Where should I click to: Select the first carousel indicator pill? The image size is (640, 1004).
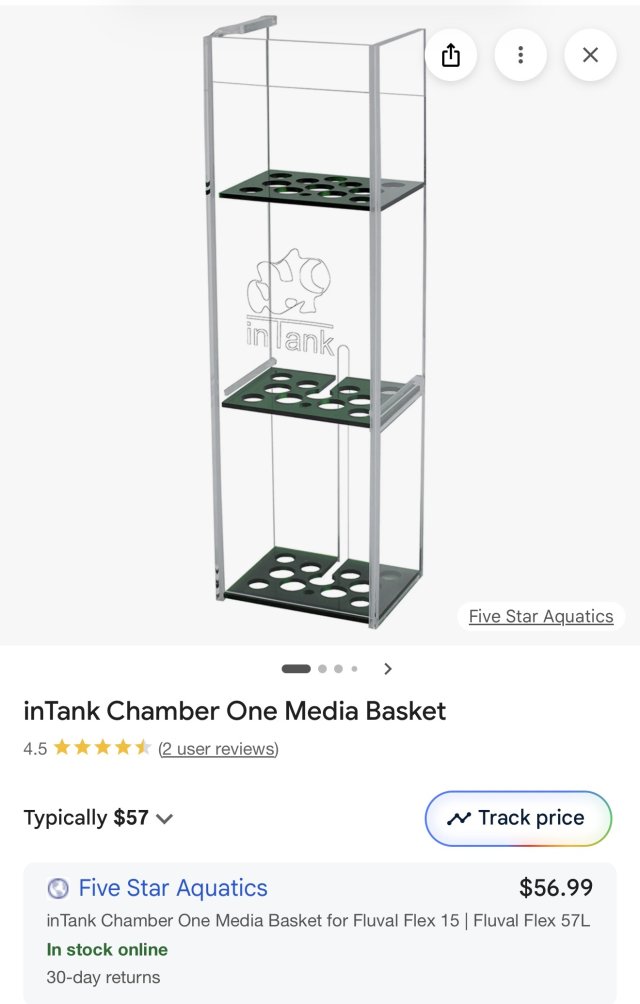click(296, 669)
